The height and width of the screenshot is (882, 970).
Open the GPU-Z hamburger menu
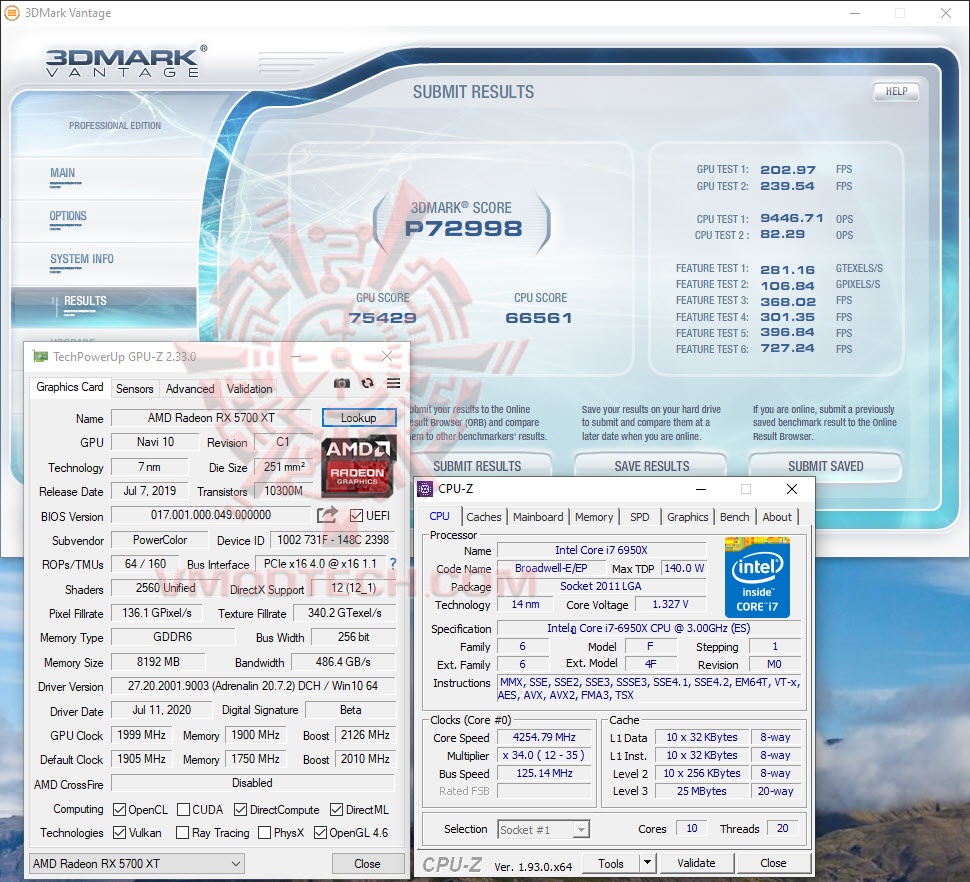393,383
